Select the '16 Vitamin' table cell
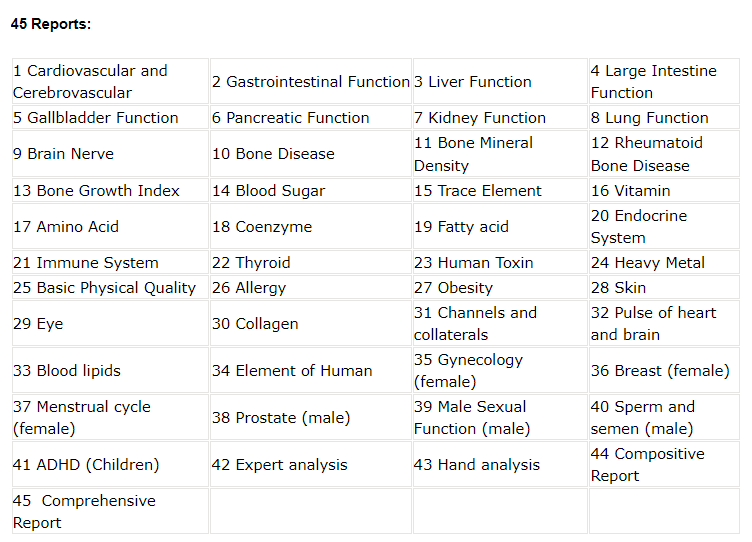Screen dimensions: 752x542 click(664, 190)
